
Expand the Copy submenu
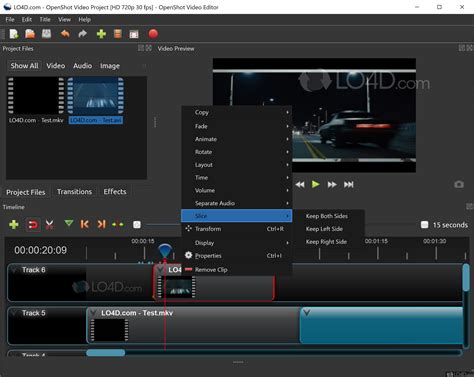[x=237, y=113]
